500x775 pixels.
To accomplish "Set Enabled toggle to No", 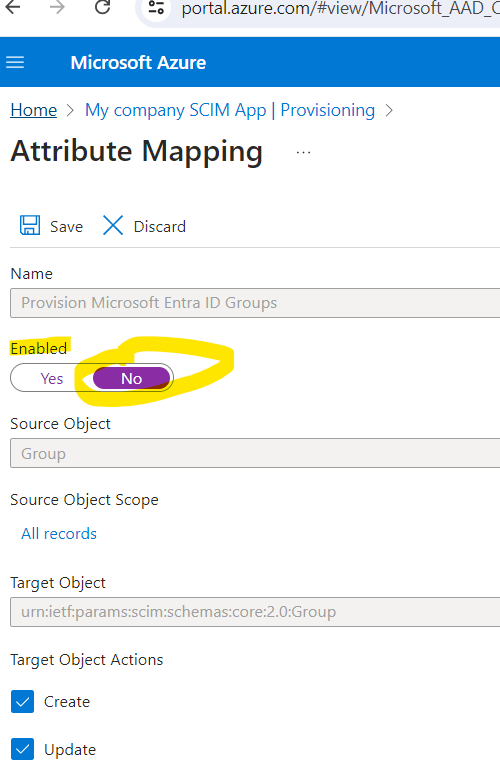I will click(x=131, y=378).
